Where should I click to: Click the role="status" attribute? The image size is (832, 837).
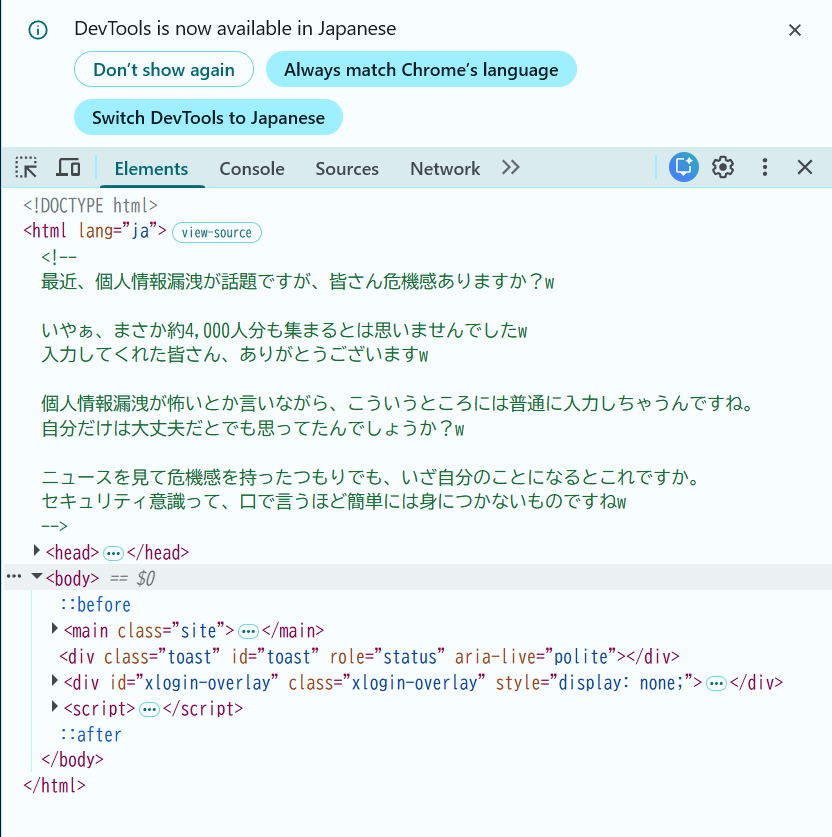coord(387,657)
